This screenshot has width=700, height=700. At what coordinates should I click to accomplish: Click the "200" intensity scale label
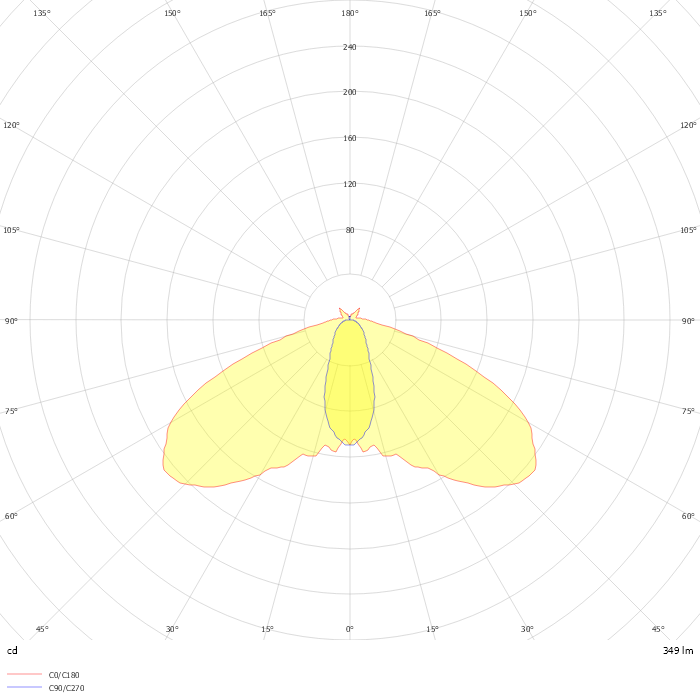[350, 92]
